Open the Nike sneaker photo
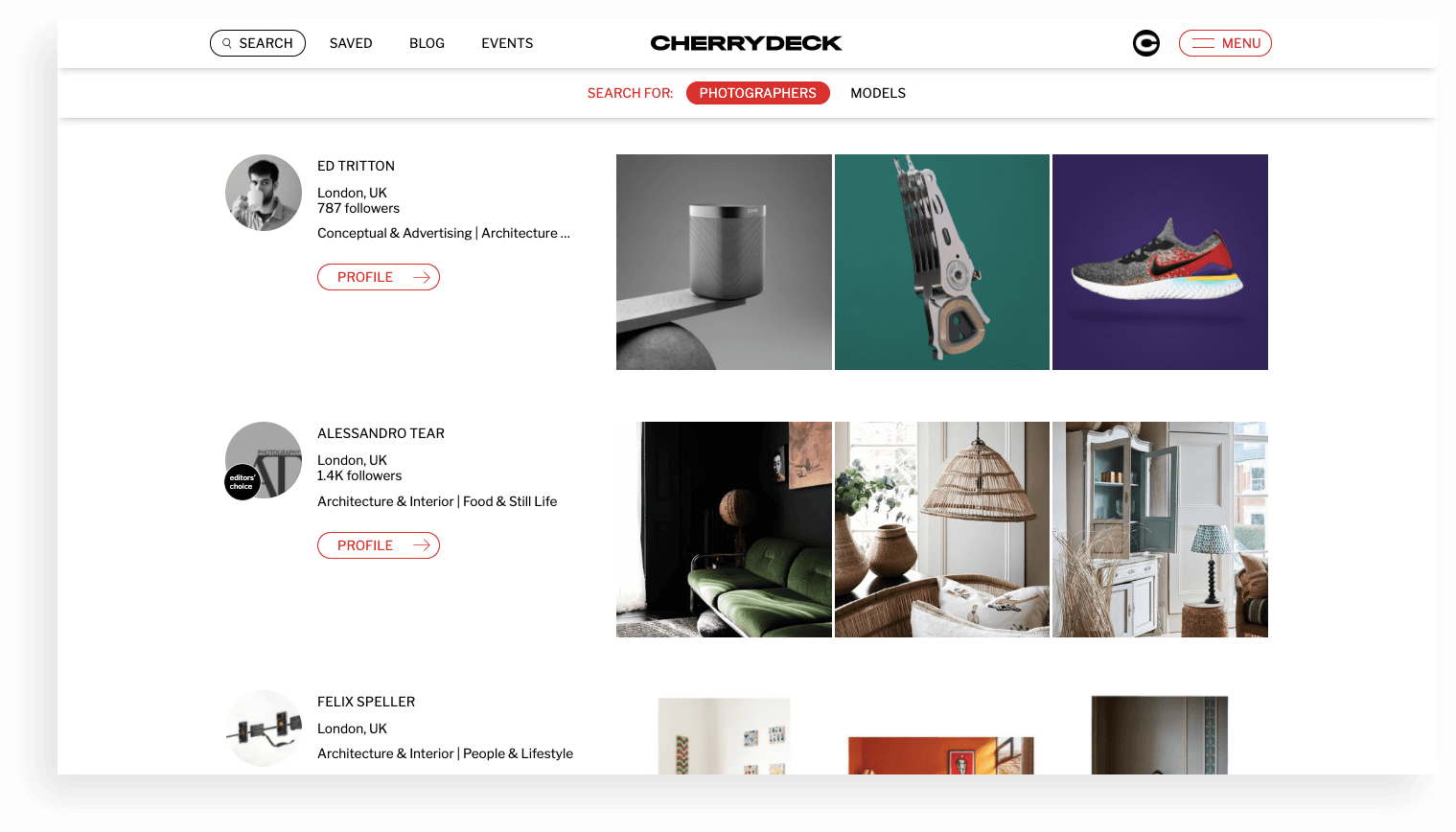This screenshot has width=1456, height=832. 1160,262
